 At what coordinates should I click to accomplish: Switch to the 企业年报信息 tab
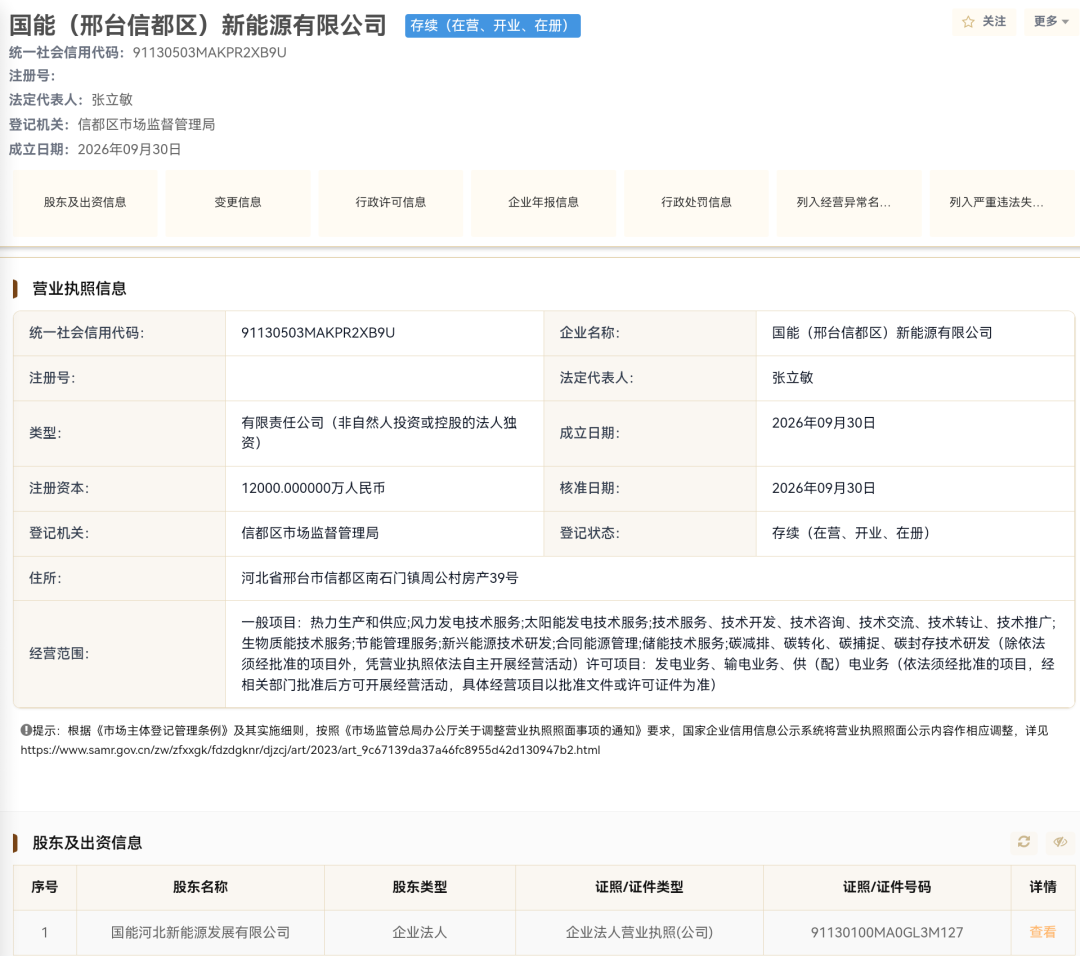click(543, 202)
